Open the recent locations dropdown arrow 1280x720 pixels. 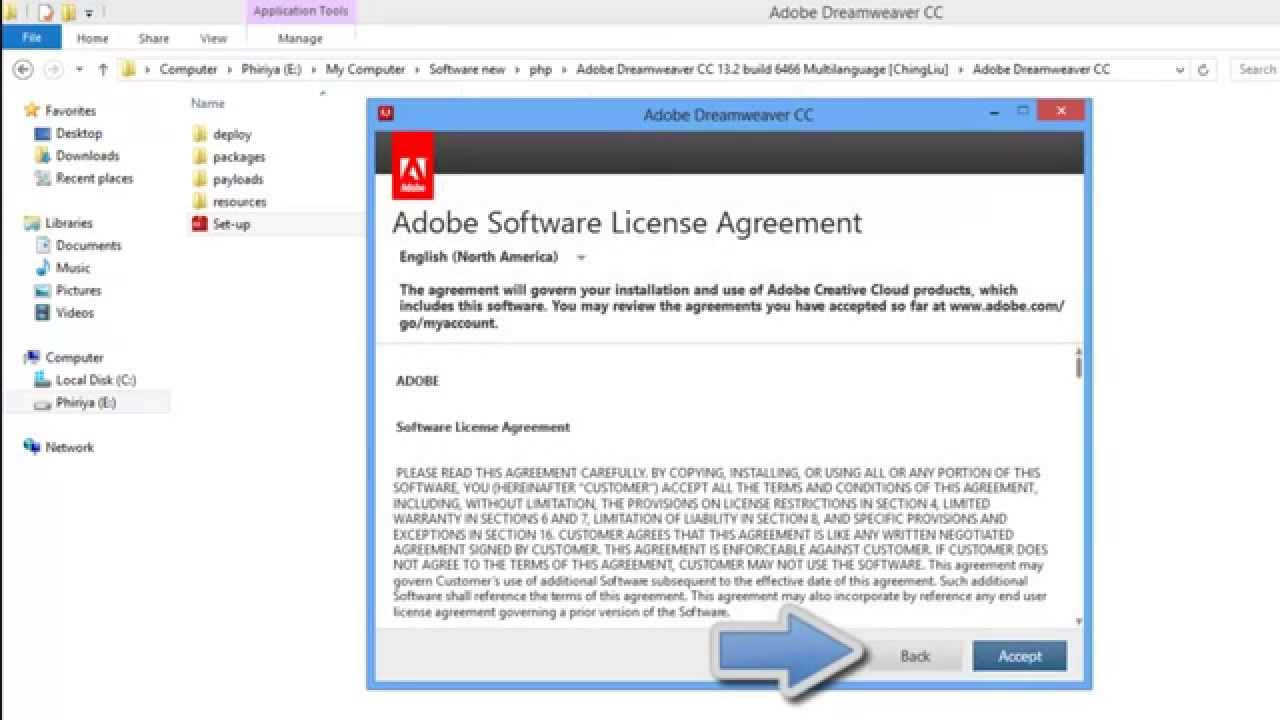click(x=79, y=70)
